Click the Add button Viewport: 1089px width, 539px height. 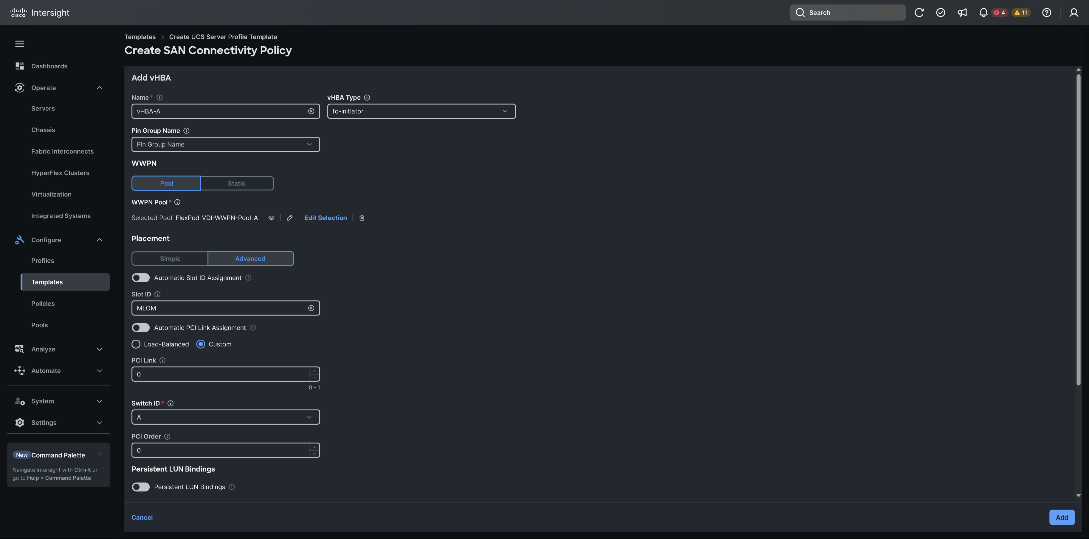pyautogui.click(x=1062, y=517)
